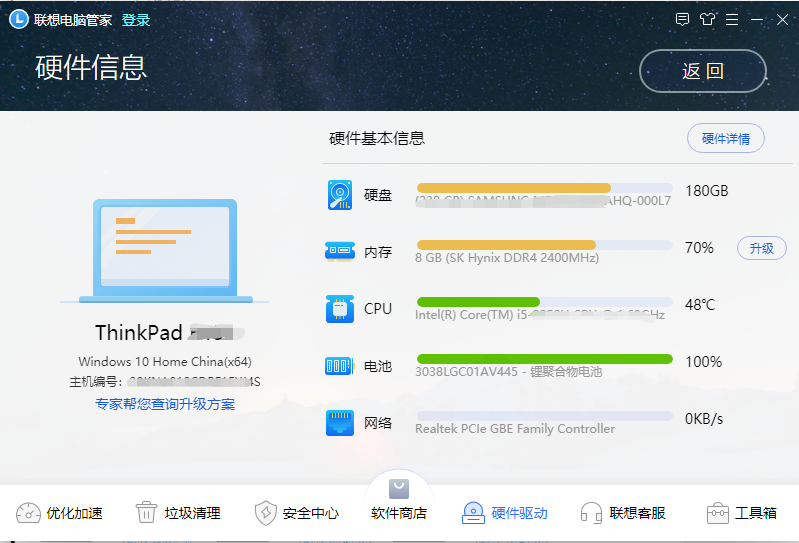The image size is (799, 543).
Task: Click the feedback message icon in title bar
Action: click(682, 19)
